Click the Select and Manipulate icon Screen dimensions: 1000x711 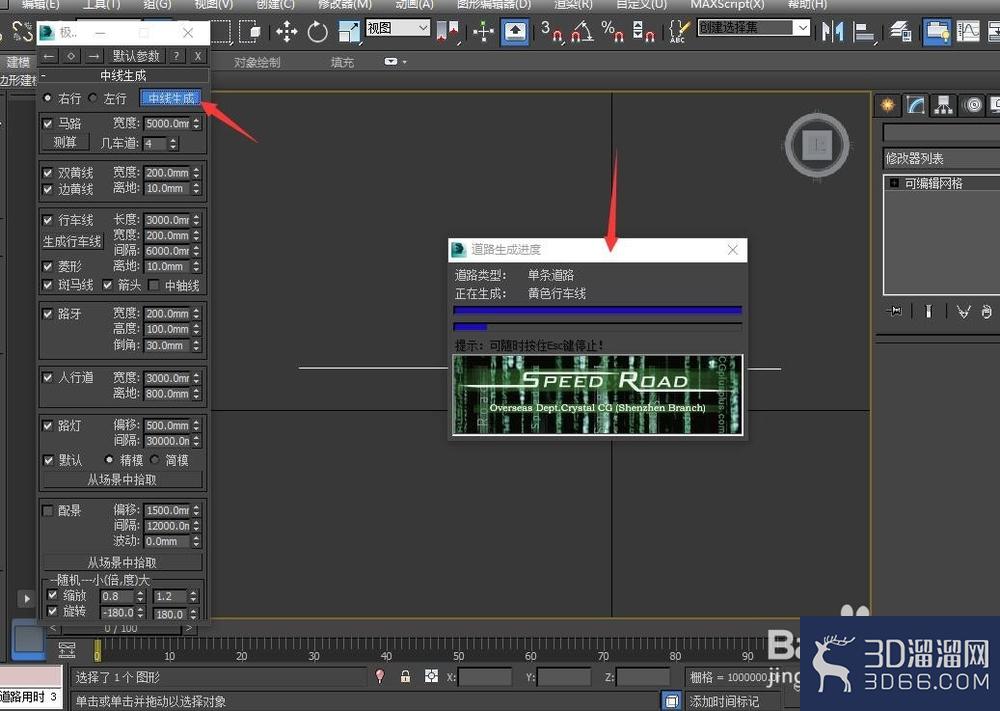pos(483,31)
